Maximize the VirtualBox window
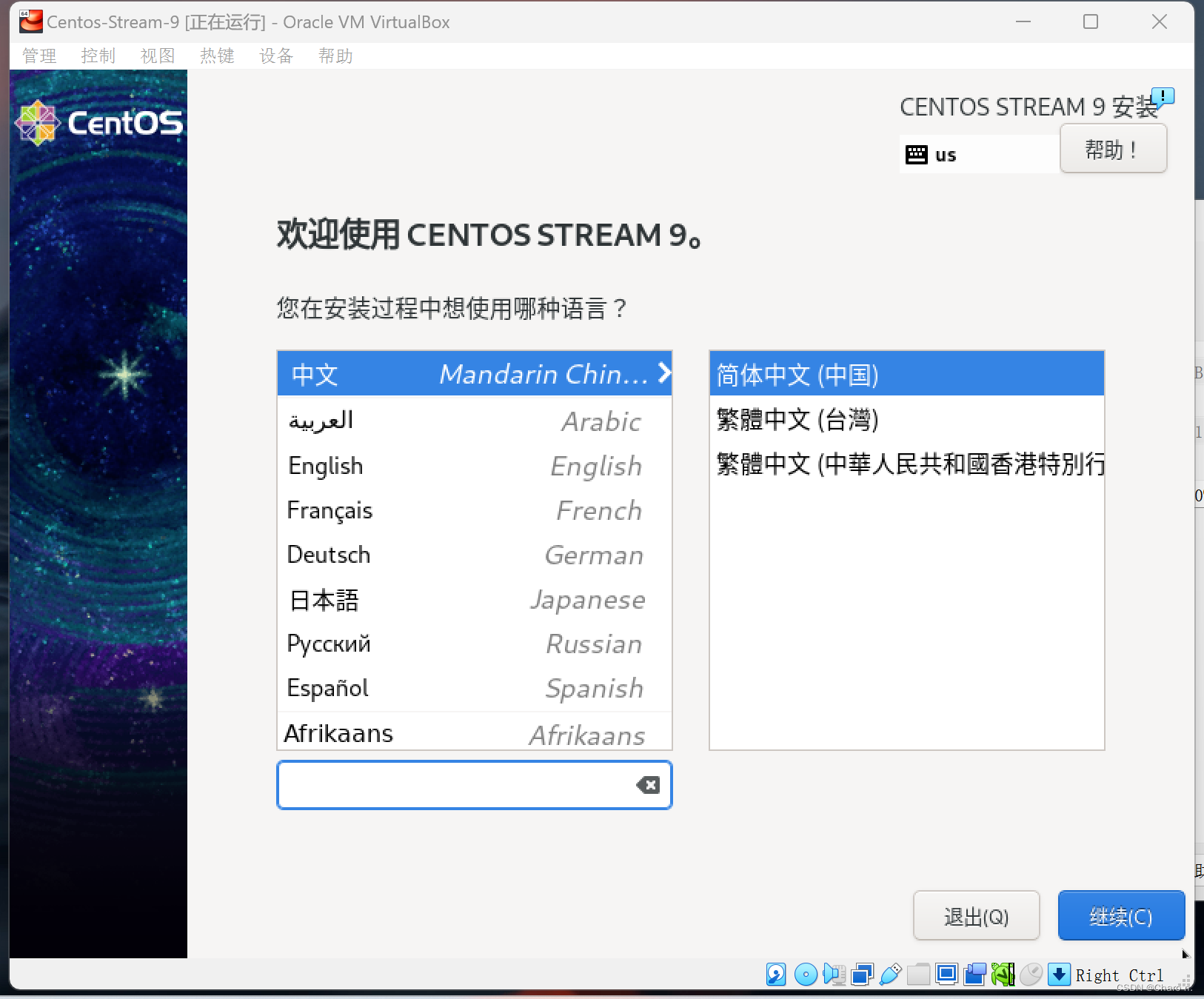Screen dimensions: 1204x999 click(1091, 21)
